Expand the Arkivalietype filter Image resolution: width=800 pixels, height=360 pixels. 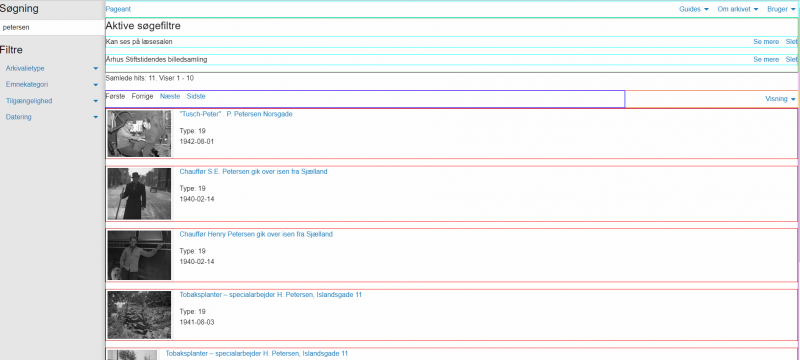click(x=52, y=68)
